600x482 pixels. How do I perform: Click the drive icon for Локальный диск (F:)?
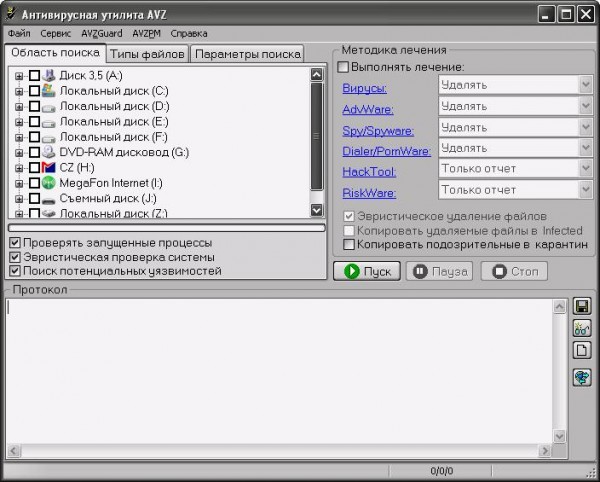49,138
